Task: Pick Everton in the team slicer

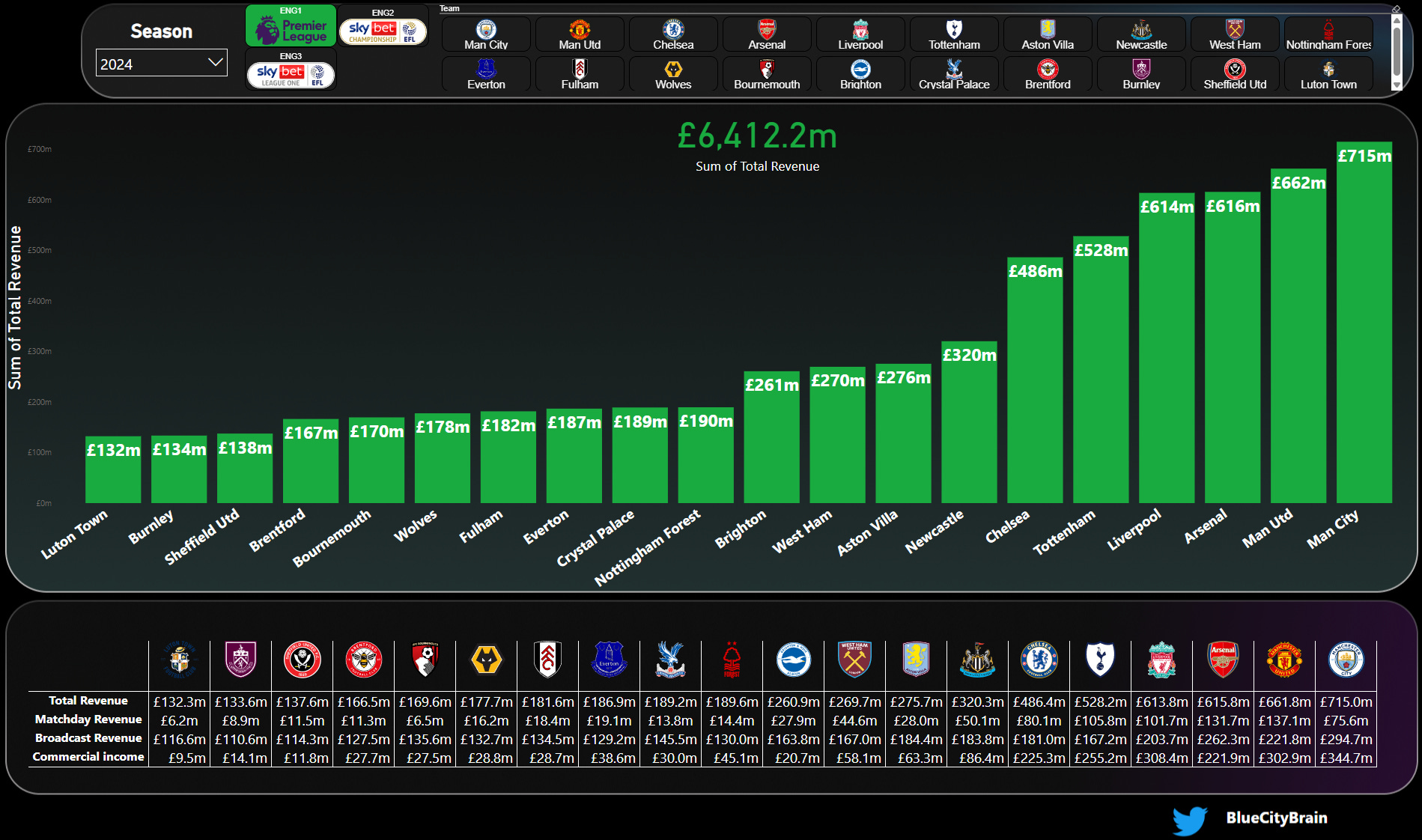Action: click(x=486, y=74)
